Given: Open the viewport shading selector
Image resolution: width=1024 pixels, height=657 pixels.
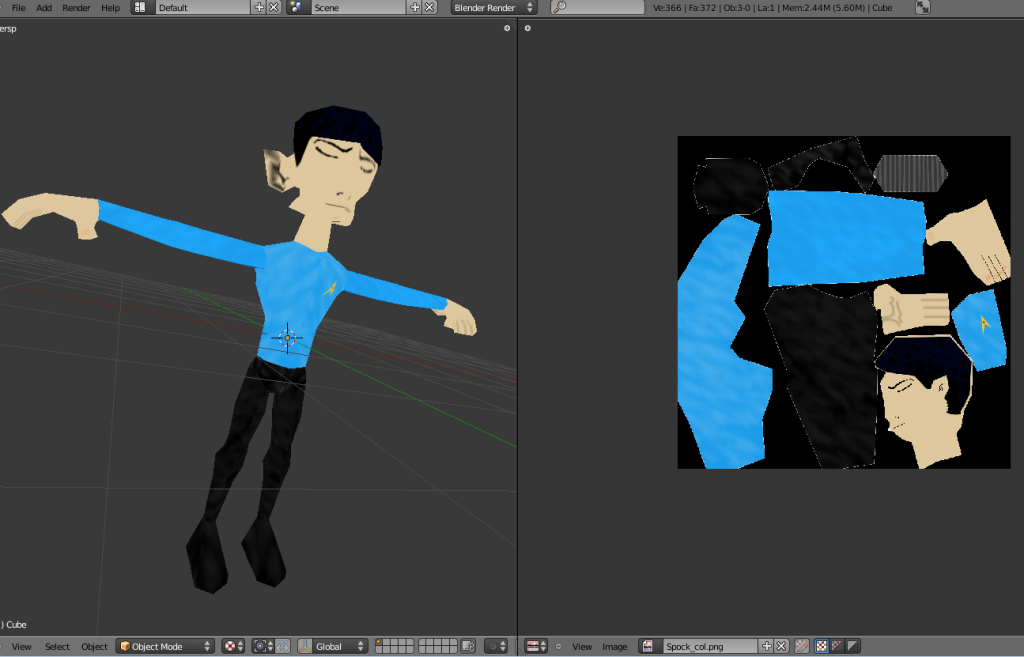Looking at the screenshot, I should click(233, 646).
